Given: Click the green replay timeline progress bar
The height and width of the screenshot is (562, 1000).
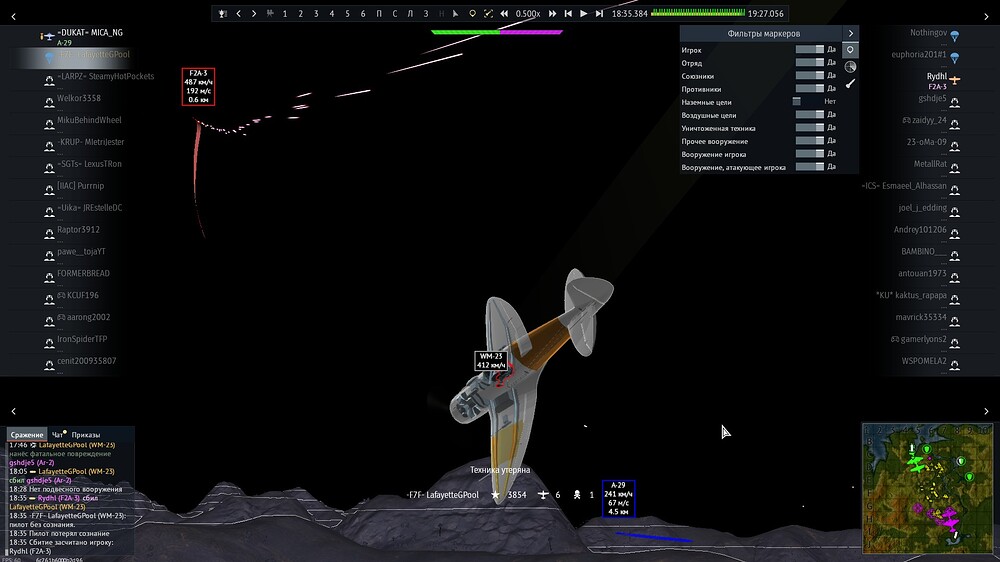Looking at the screenshot, I should coord(698,13).
